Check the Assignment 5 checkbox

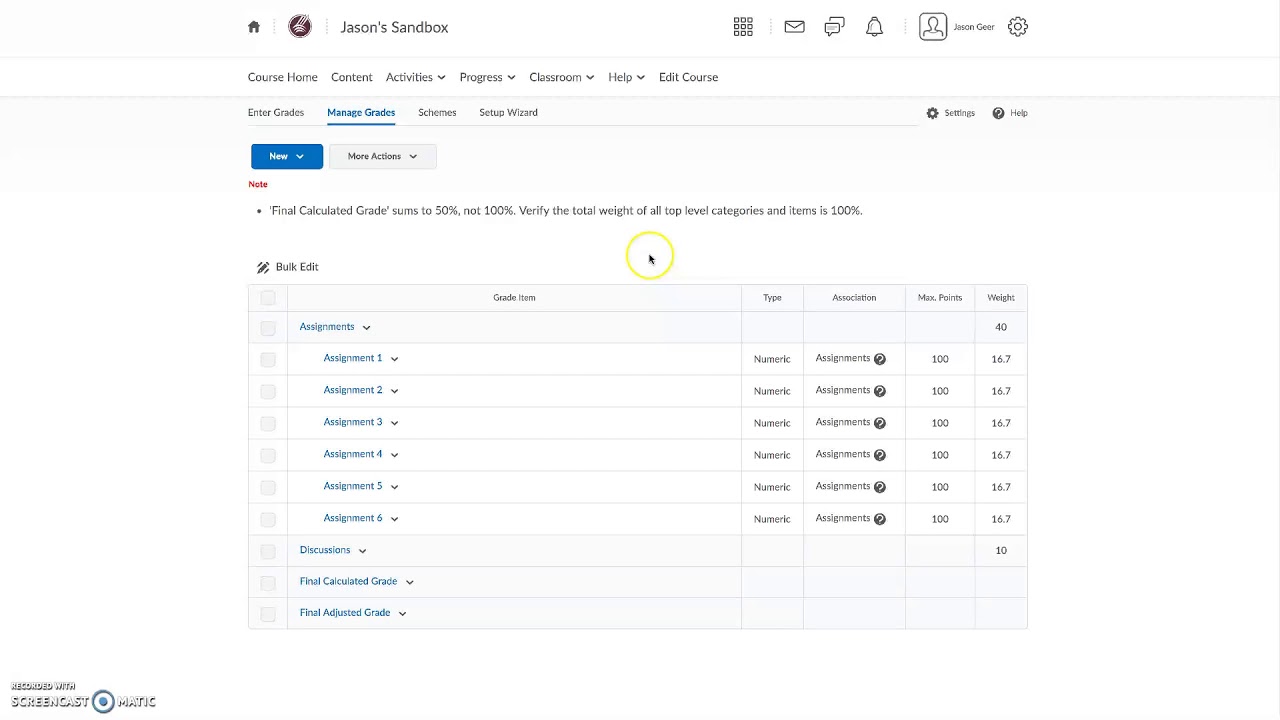coord(268,486)
